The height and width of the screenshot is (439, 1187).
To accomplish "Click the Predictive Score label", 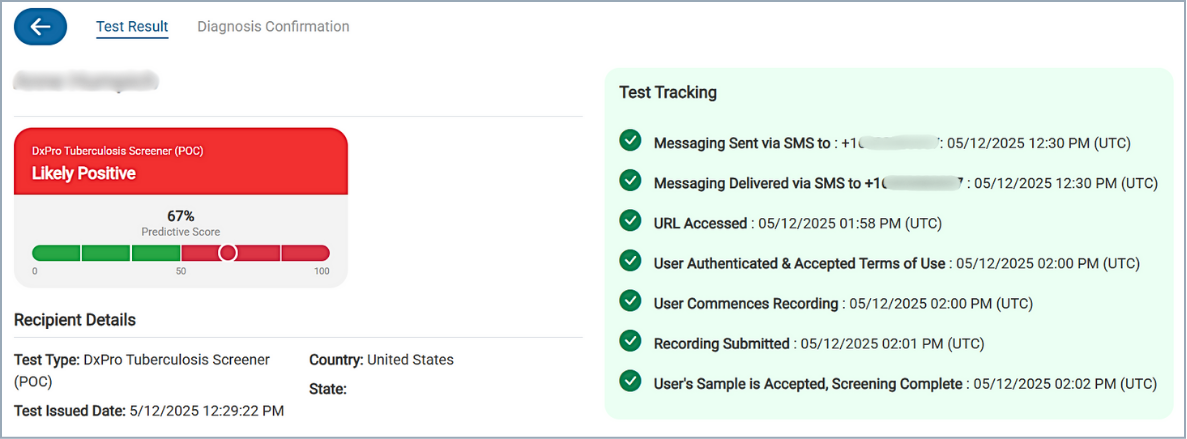I will click(x=181, y=232).
